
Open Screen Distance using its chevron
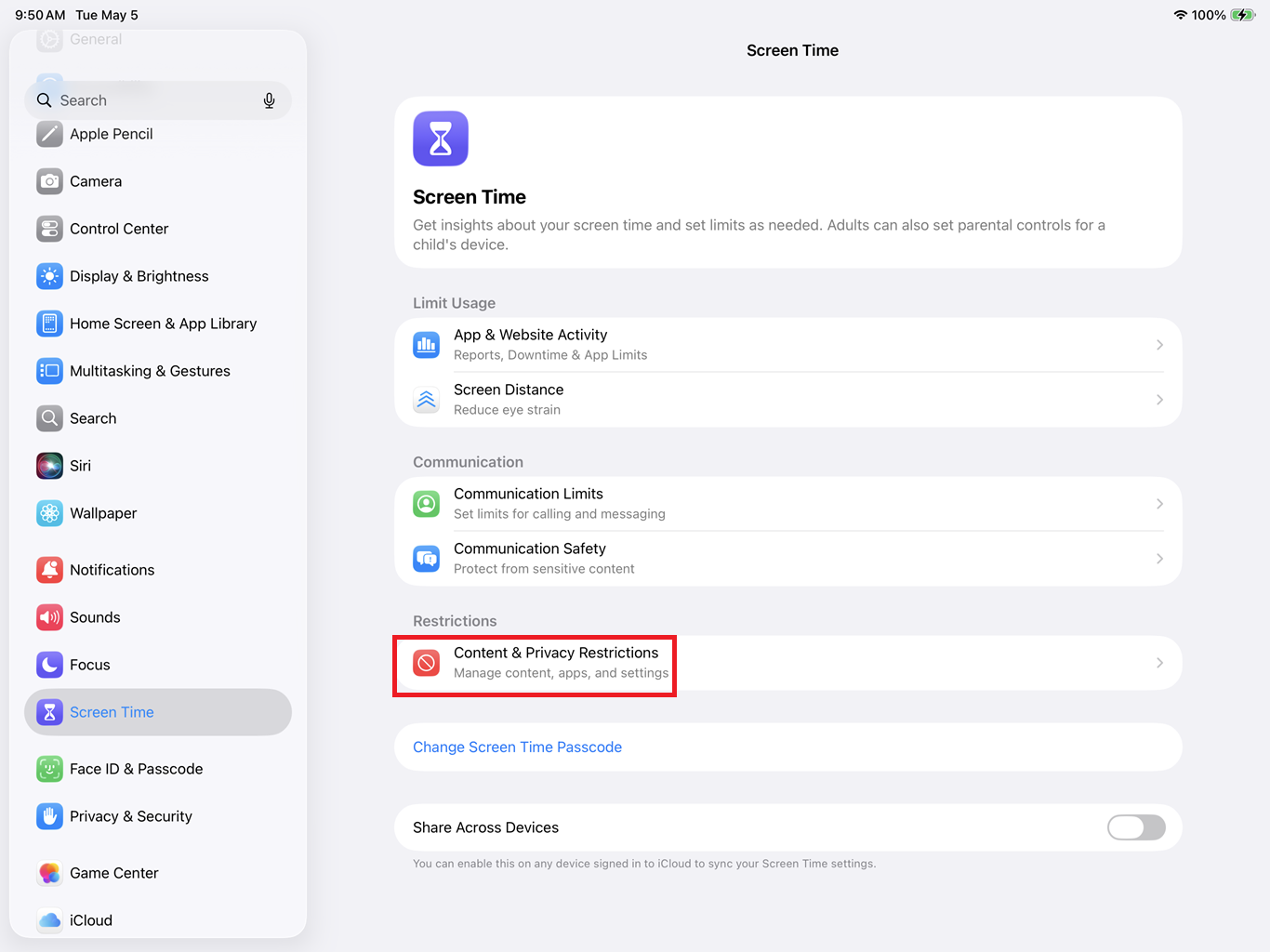coord(1159,400)
